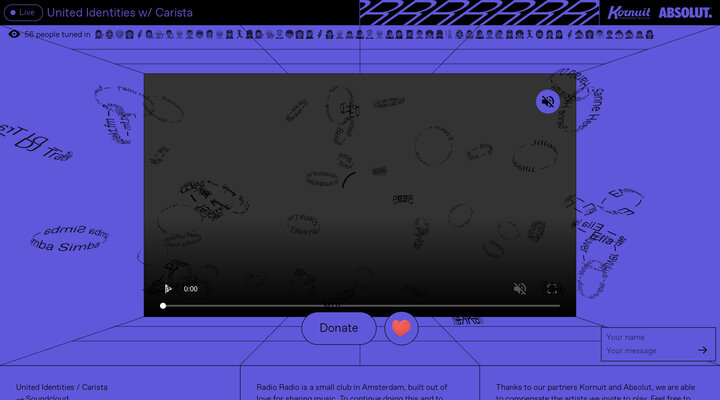Click the Donate button

tap(338, 328)
